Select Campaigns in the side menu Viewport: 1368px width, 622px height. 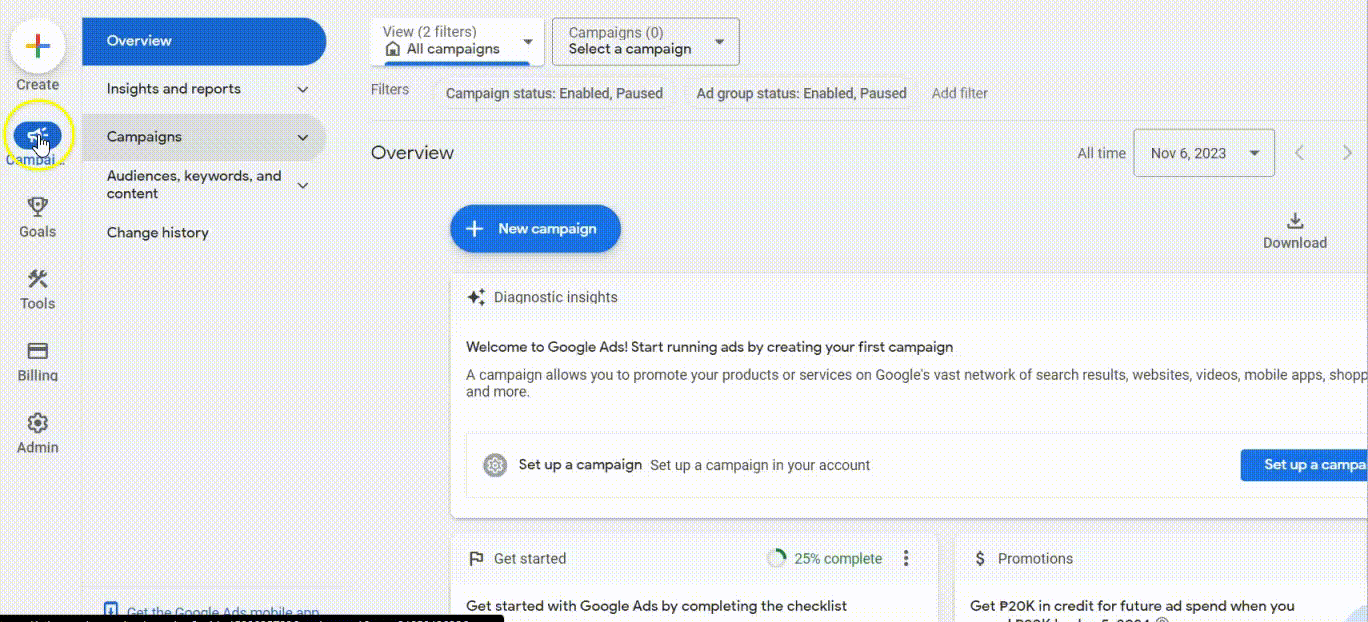point(204,137)
